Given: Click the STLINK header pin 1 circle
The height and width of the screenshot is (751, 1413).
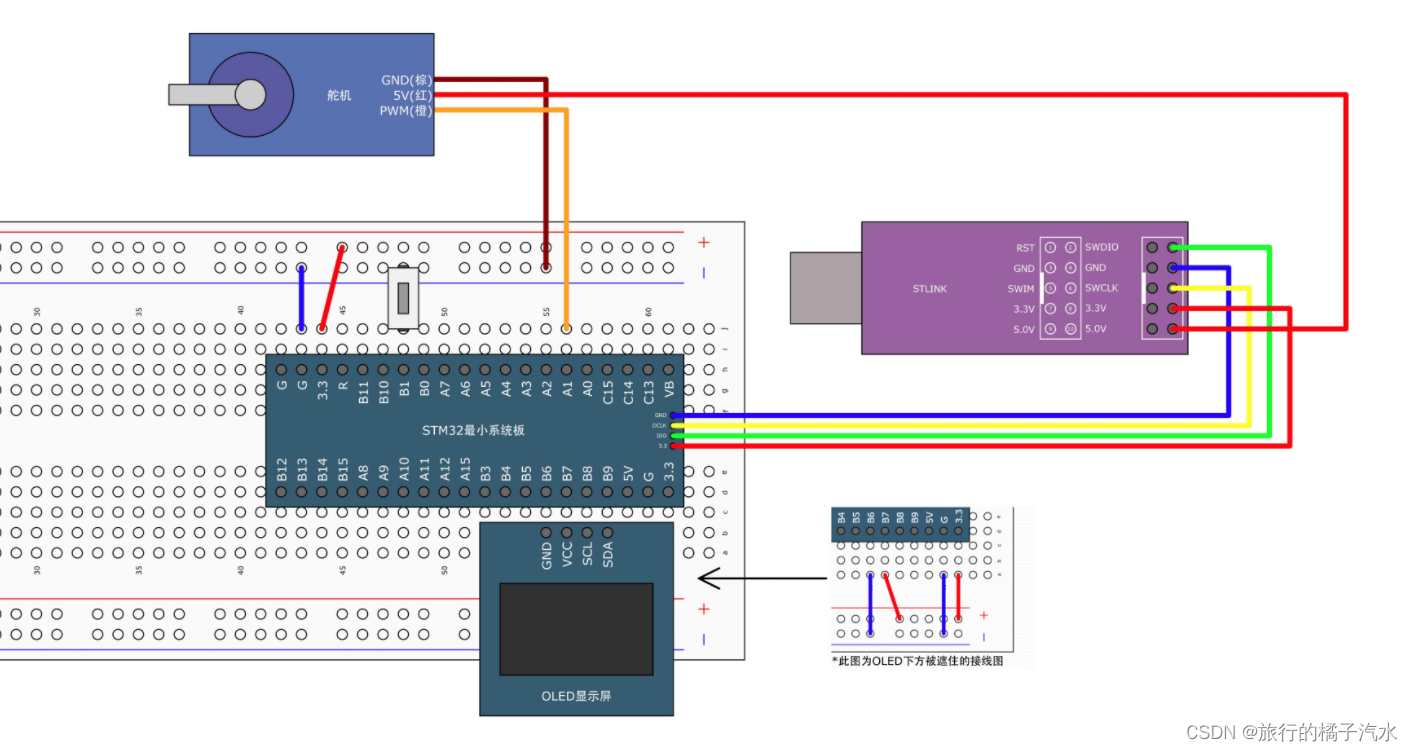Looking at the screenshot, I should tap(1050, 247).
